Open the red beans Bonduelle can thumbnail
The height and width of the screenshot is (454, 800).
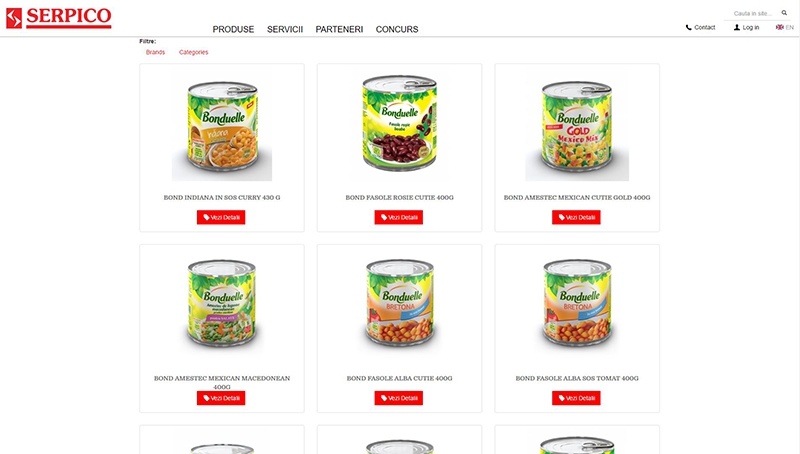(399, 124)
